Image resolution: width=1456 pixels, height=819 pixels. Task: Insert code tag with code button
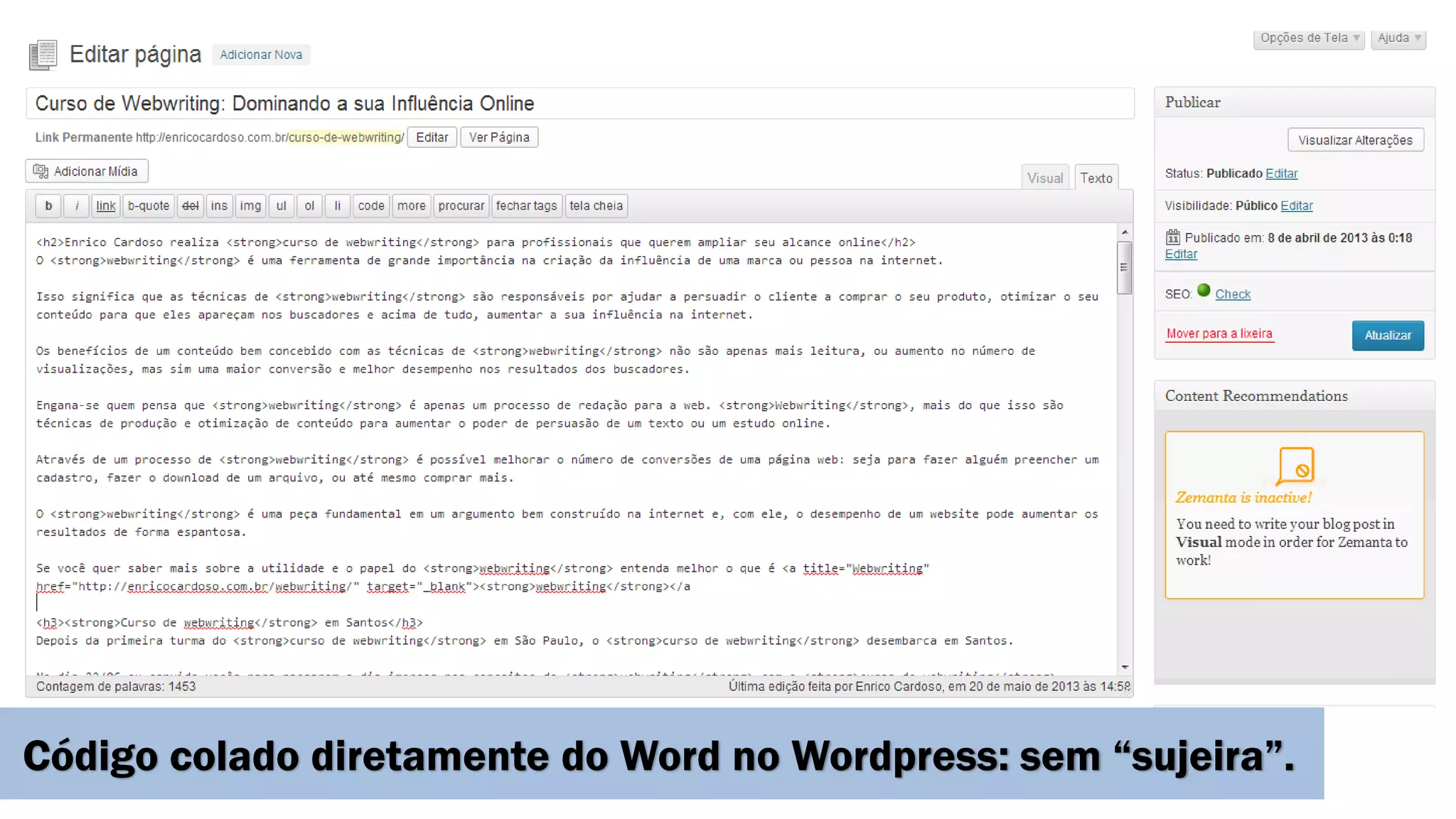371,205
